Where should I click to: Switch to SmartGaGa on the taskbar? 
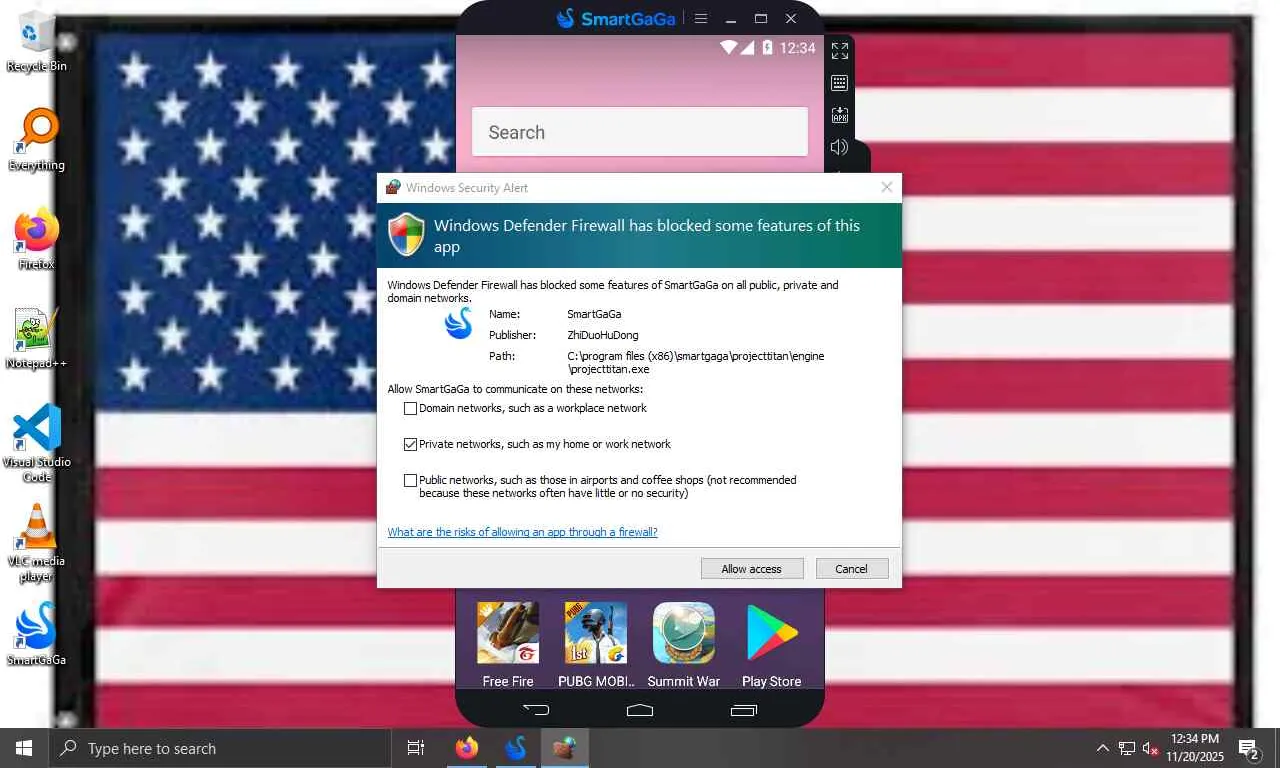[x=516, y=748]
